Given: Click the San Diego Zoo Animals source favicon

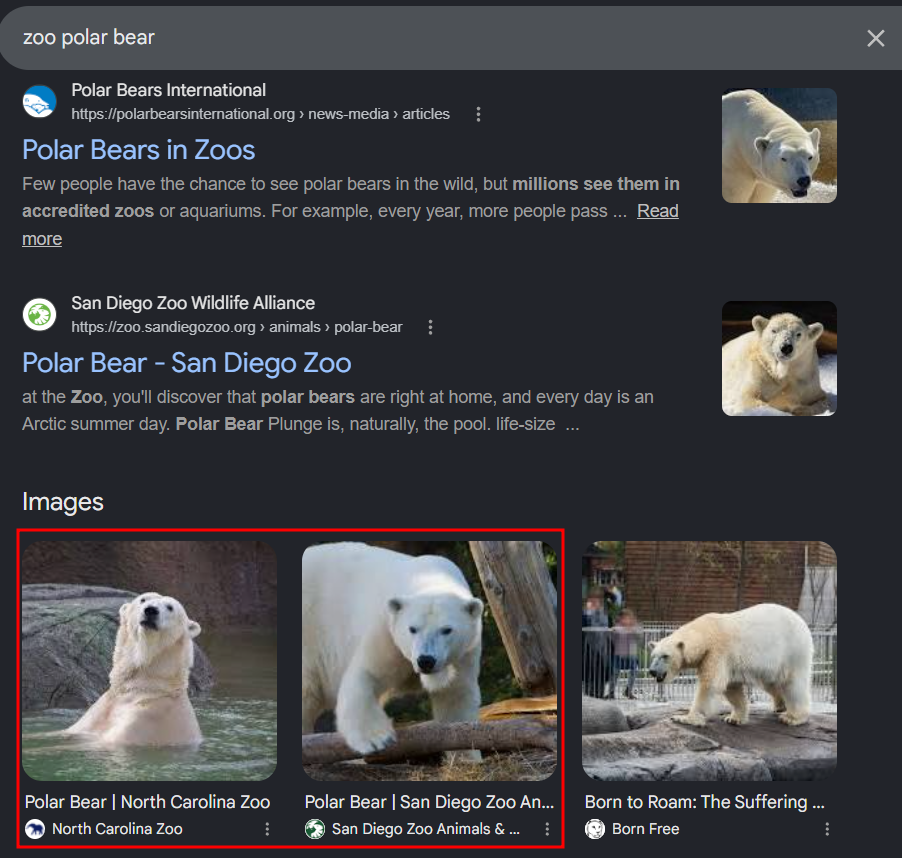Looking at the screenshot, I should [315, 829].
